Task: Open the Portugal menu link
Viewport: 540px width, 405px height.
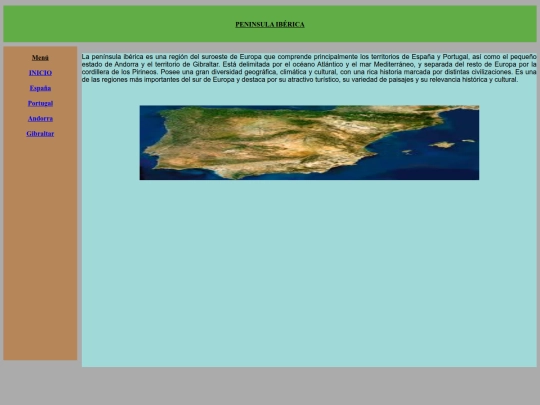Action: (x=40, y=103)
